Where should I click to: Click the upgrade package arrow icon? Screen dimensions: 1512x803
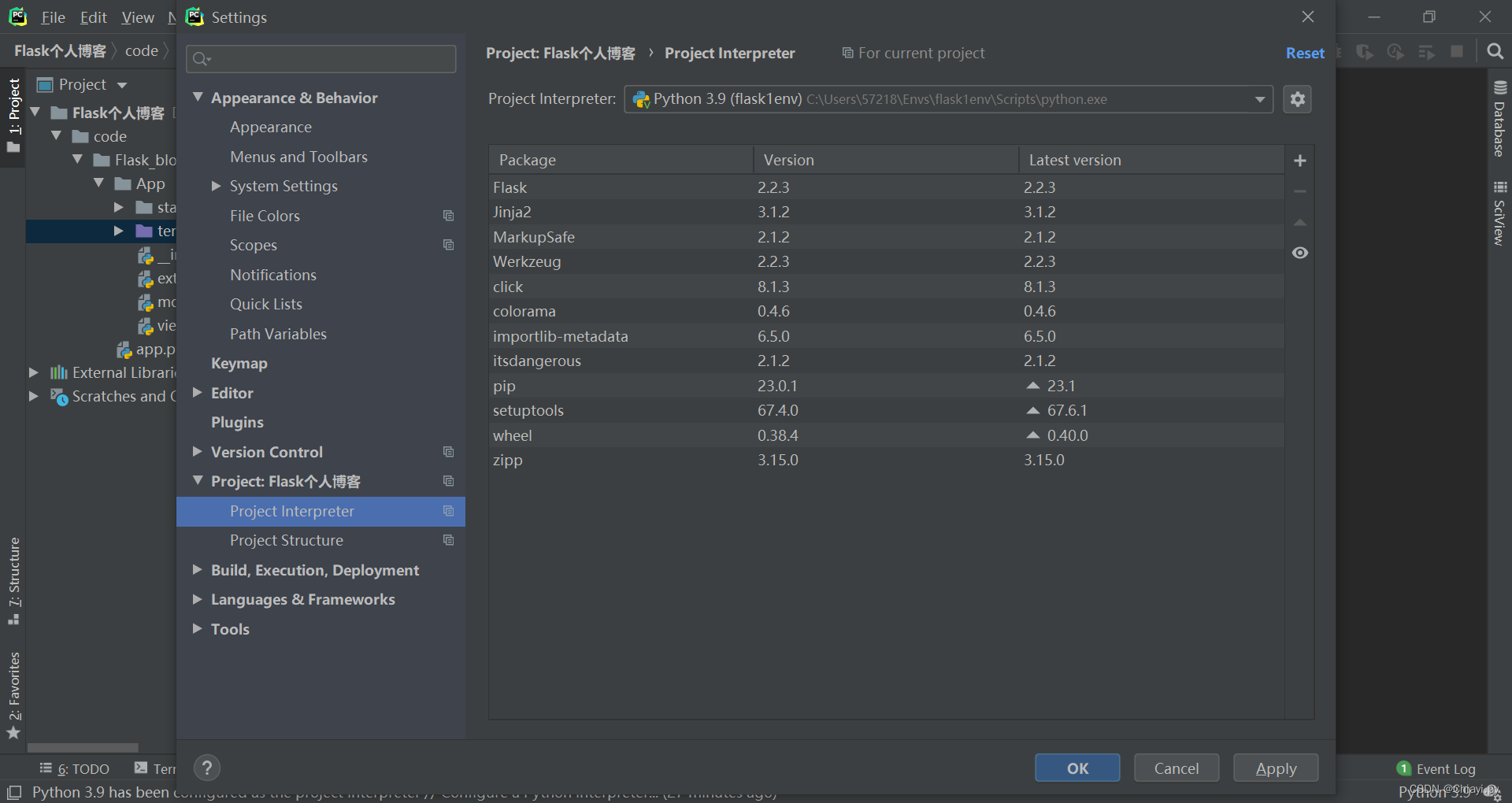point(1300,223)
